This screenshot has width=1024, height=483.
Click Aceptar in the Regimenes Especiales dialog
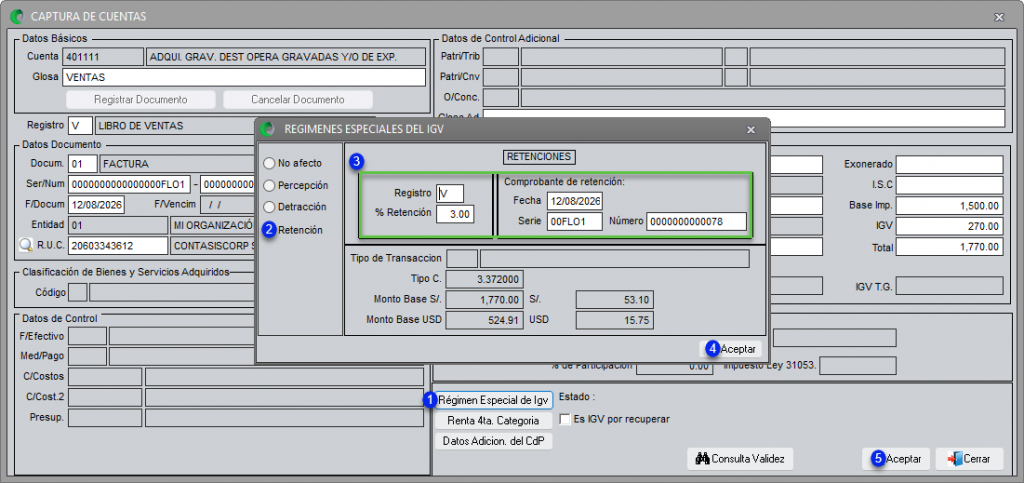click(731, 349)
